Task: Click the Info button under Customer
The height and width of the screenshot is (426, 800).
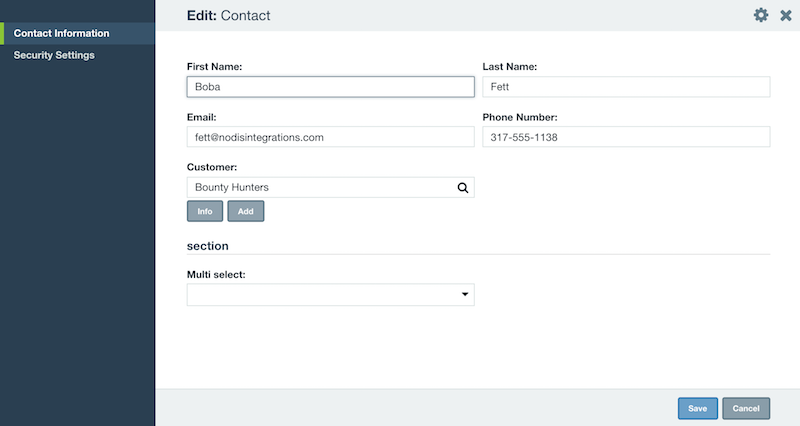Action: (205, 211)
